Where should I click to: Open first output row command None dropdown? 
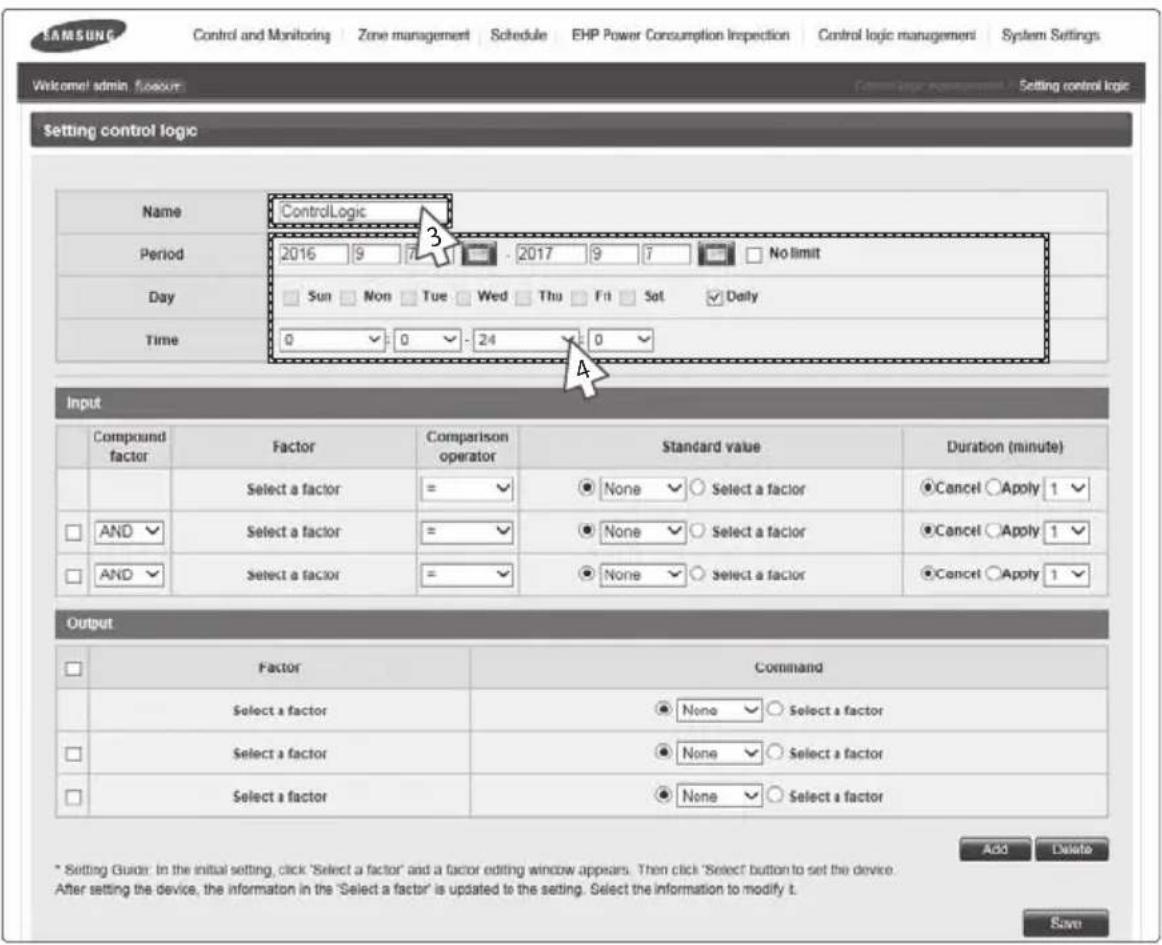pyautogui.click(x=719, y=711)
